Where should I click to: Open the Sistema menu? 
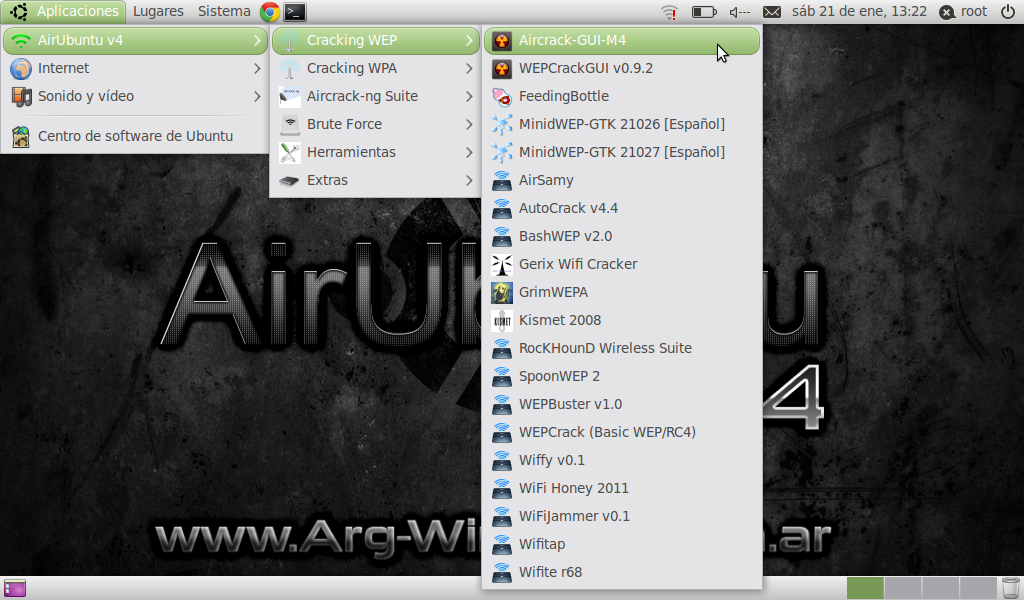click(224, 12)
